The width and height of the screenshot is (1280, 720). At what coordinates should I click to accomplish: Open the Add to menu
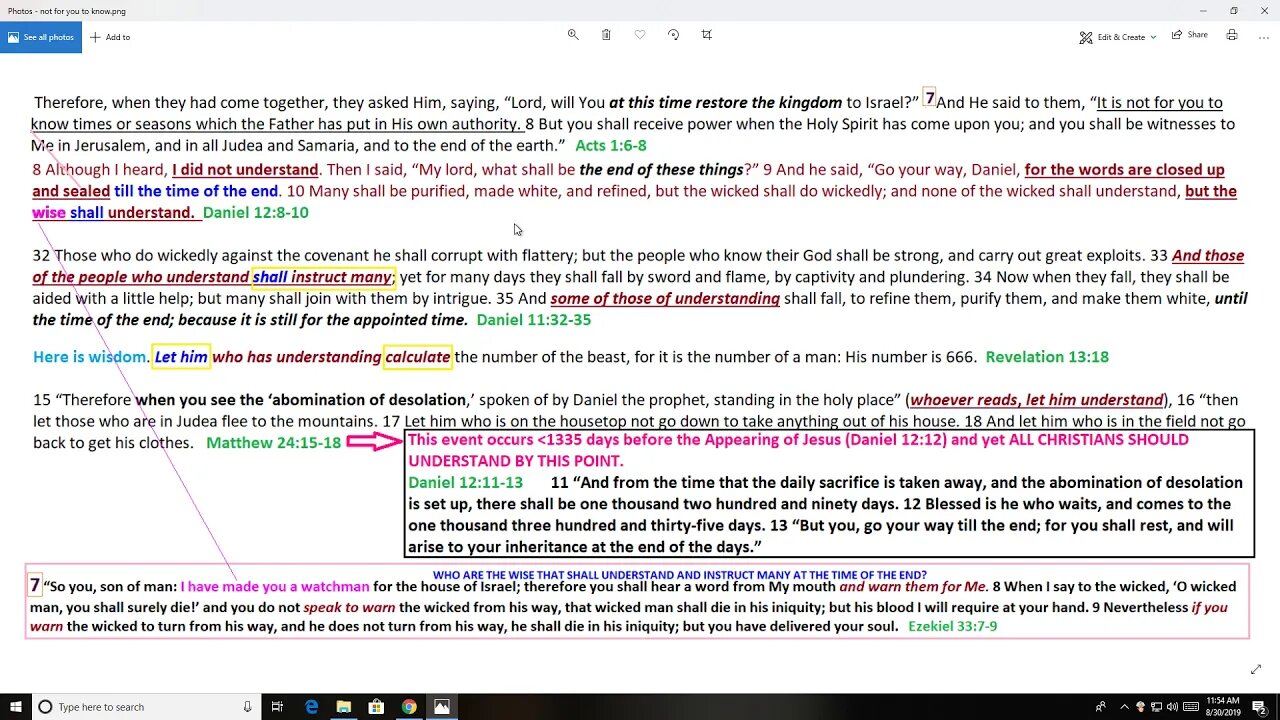[x=110, y=37]
